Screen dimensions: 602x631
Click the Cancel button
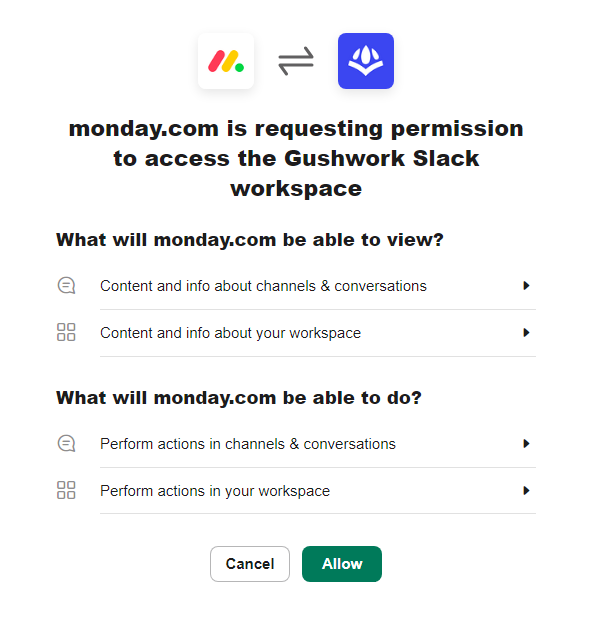click(x=250, y=564)
